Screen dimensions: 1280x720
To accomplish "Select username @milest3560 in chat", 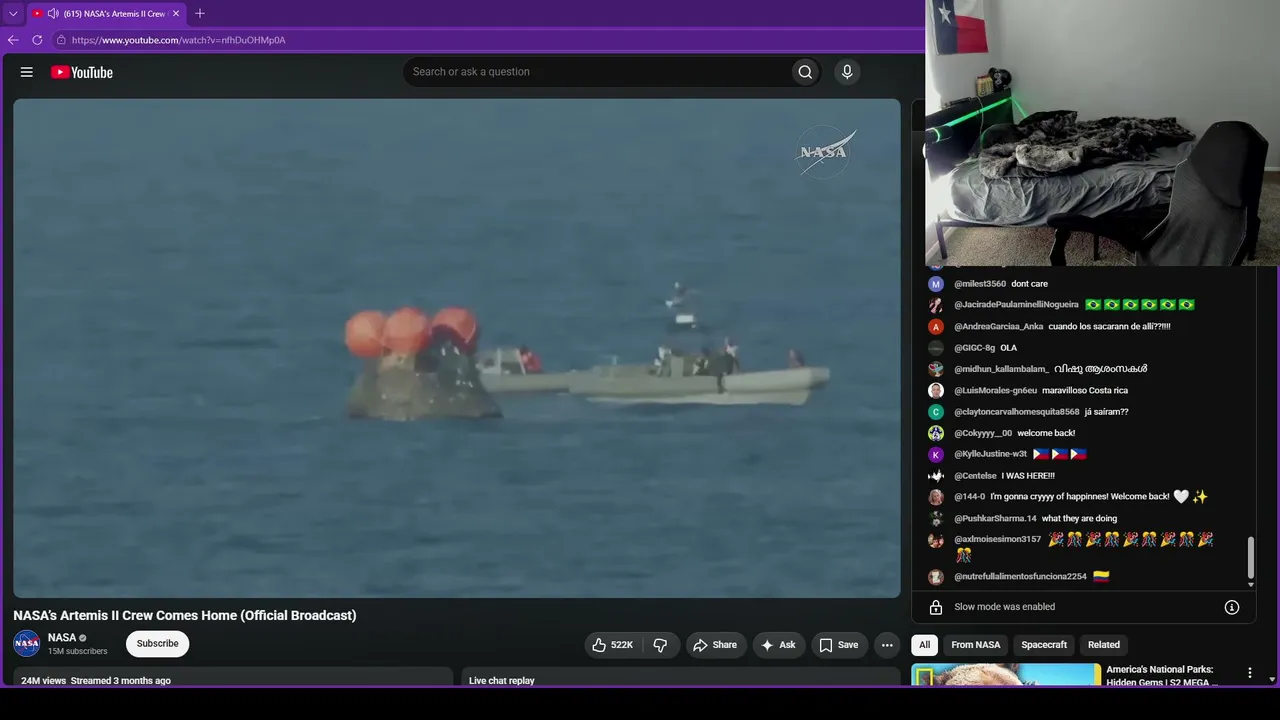I will 980,284.
